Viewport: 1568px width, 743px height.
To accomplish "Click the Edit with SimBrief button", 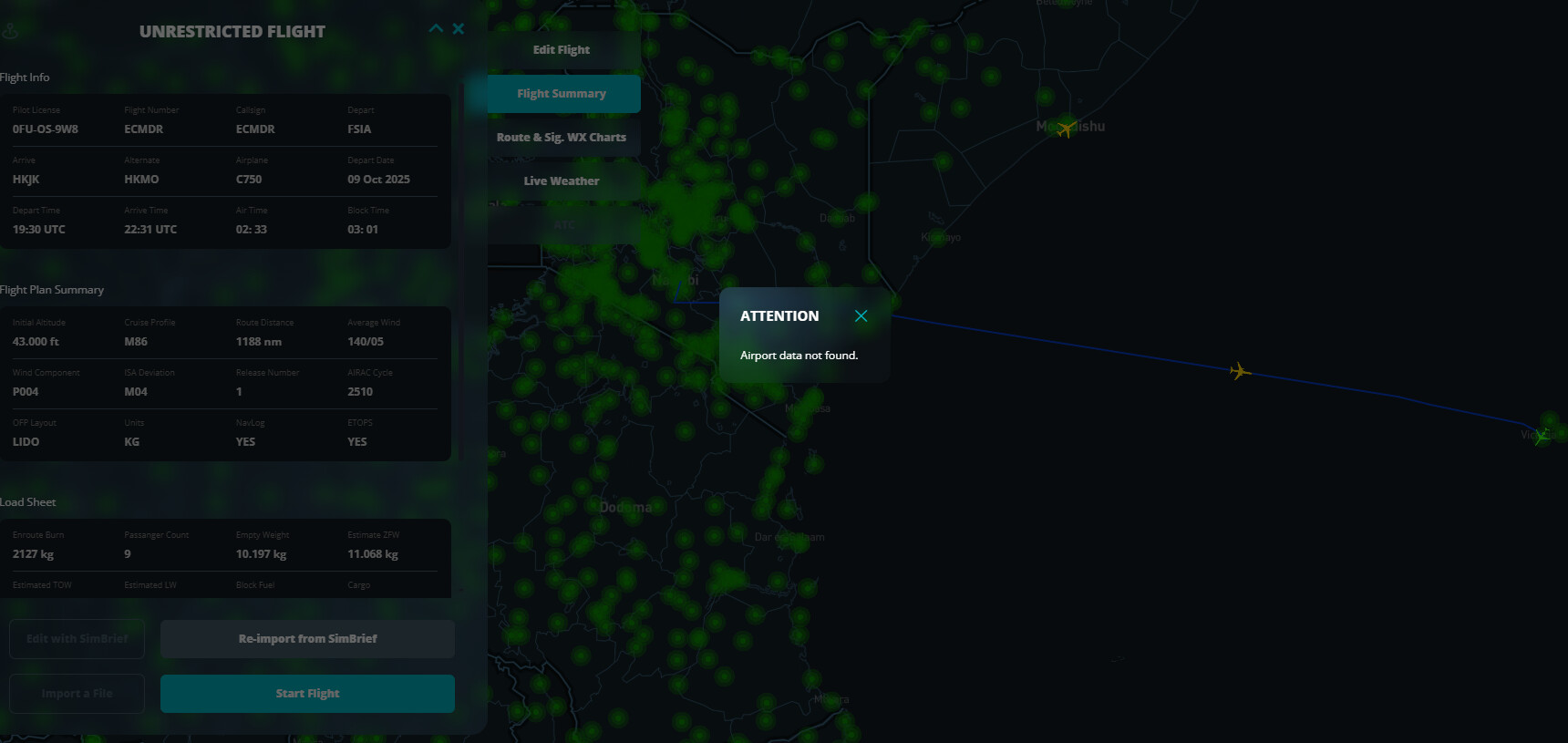I will 77,639.
